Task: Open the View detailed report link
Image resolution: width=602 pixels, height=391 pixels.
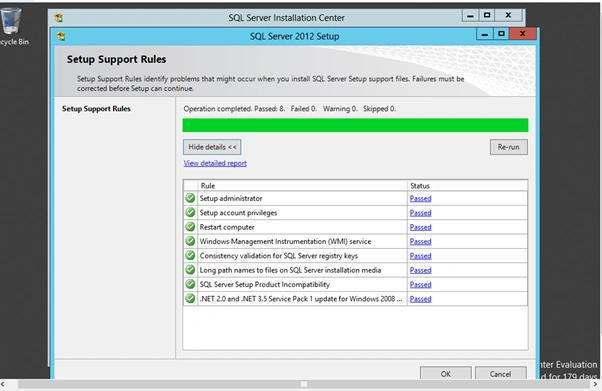Action: 215,163
